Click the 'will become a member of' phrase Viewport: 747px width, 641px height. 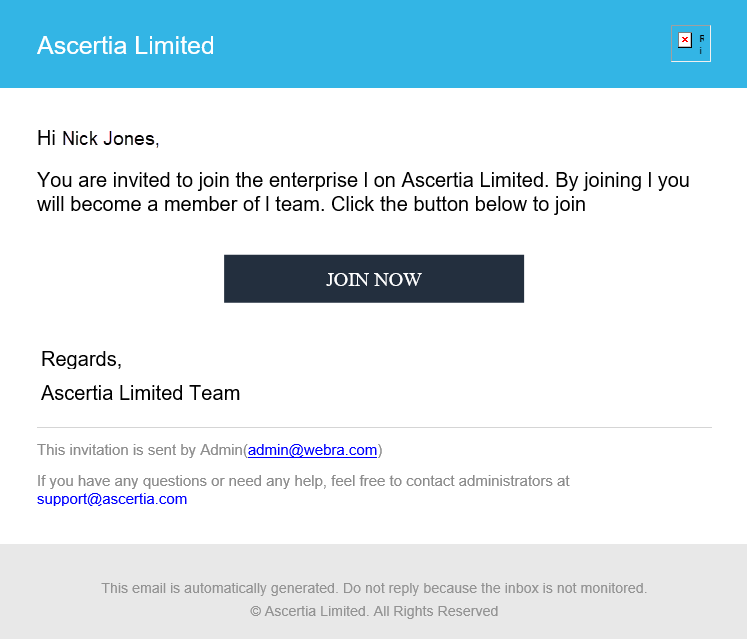pos(149,204)
